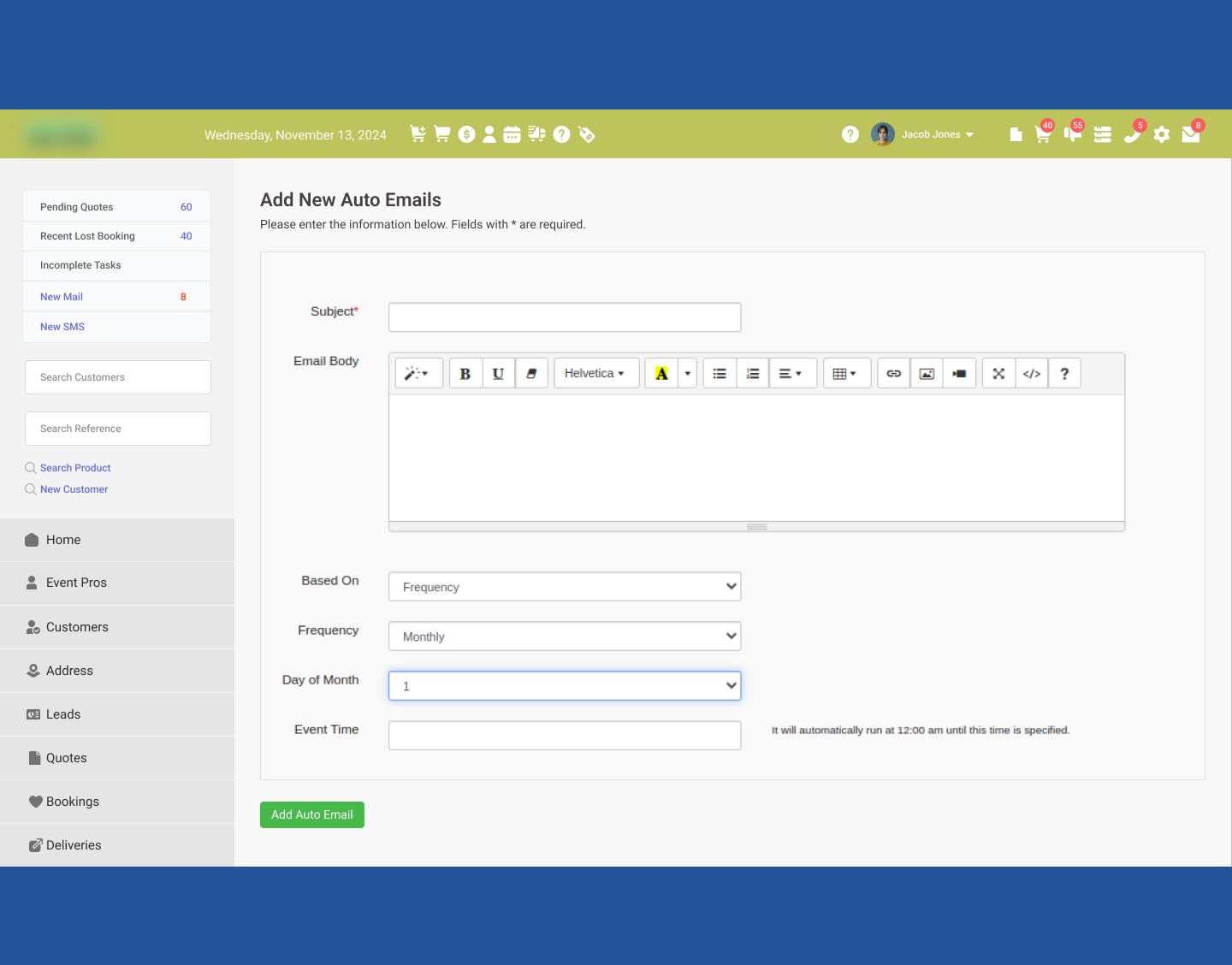Open the insert table dropdown
1232x965 pixels.
(847, 373)
